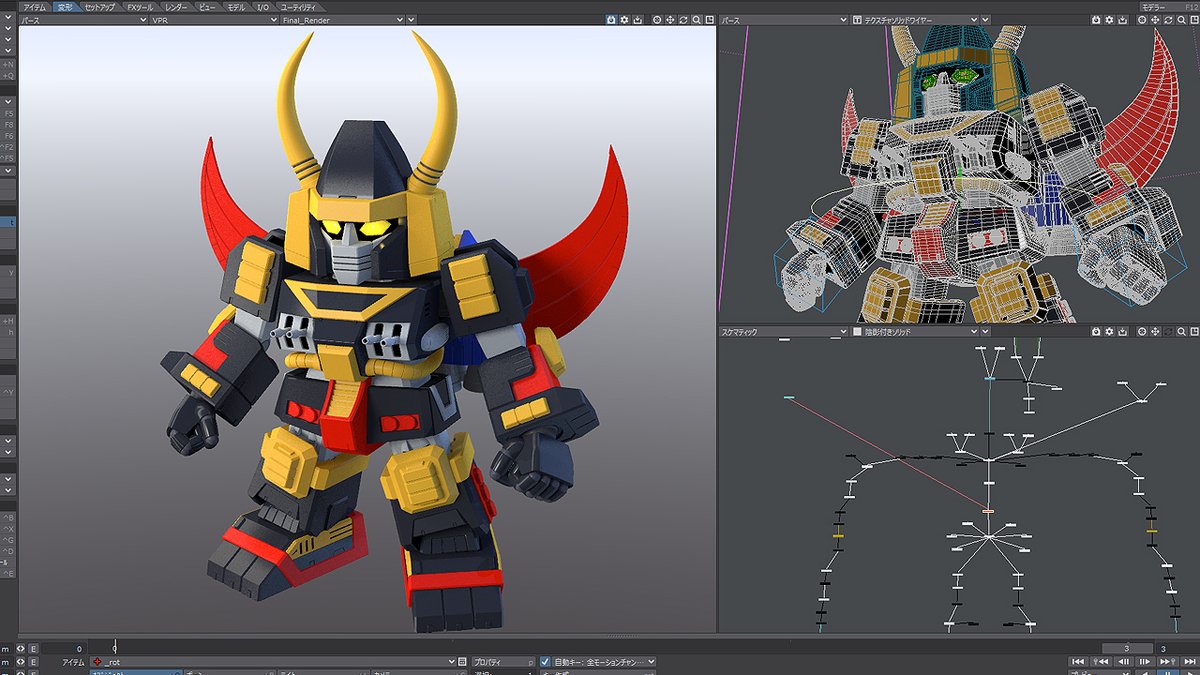
Task: Open the 全モーションチャン... auto key channel dropdown
Action: pyautogui.click(x=605, y=661)
